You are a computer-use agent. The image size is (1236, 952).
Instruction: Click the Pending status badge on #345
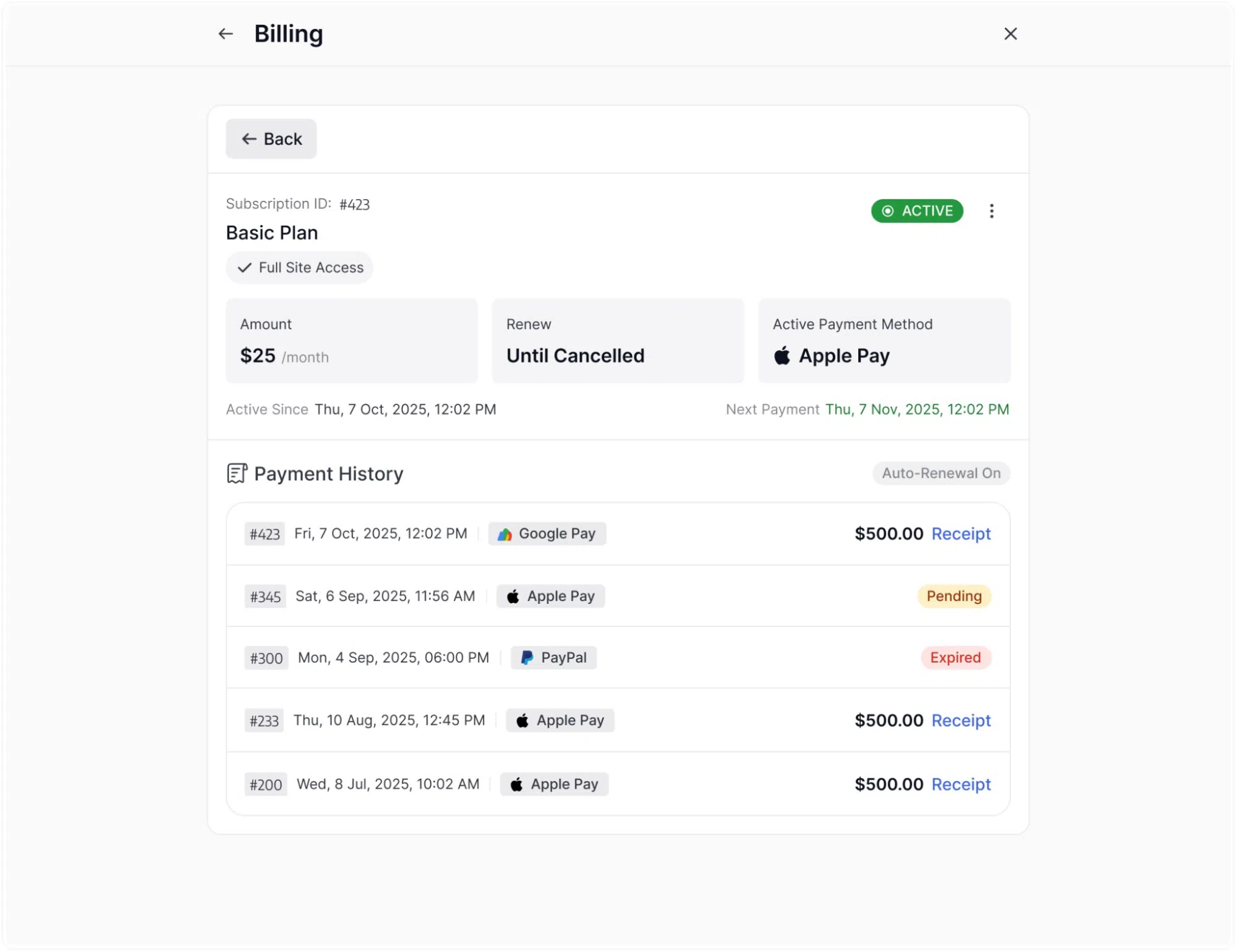[x=954, y=597]
